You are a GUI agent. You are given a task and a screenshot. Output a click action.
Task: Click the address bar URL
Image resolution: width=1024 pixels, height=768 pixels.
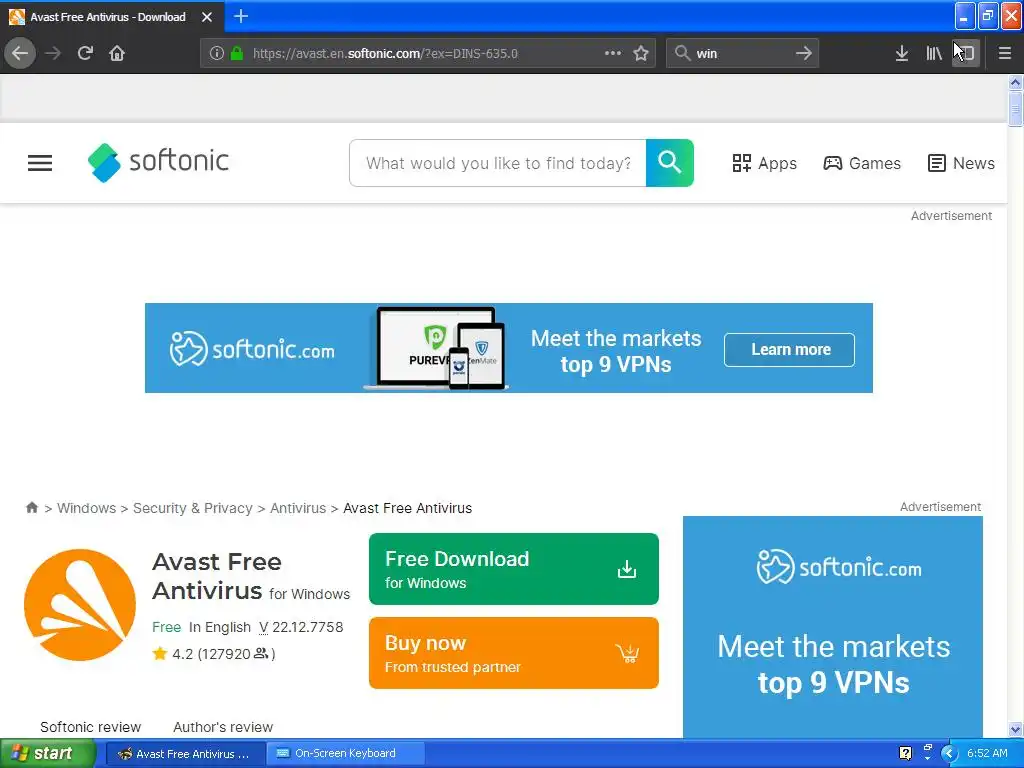coord(385,54)
